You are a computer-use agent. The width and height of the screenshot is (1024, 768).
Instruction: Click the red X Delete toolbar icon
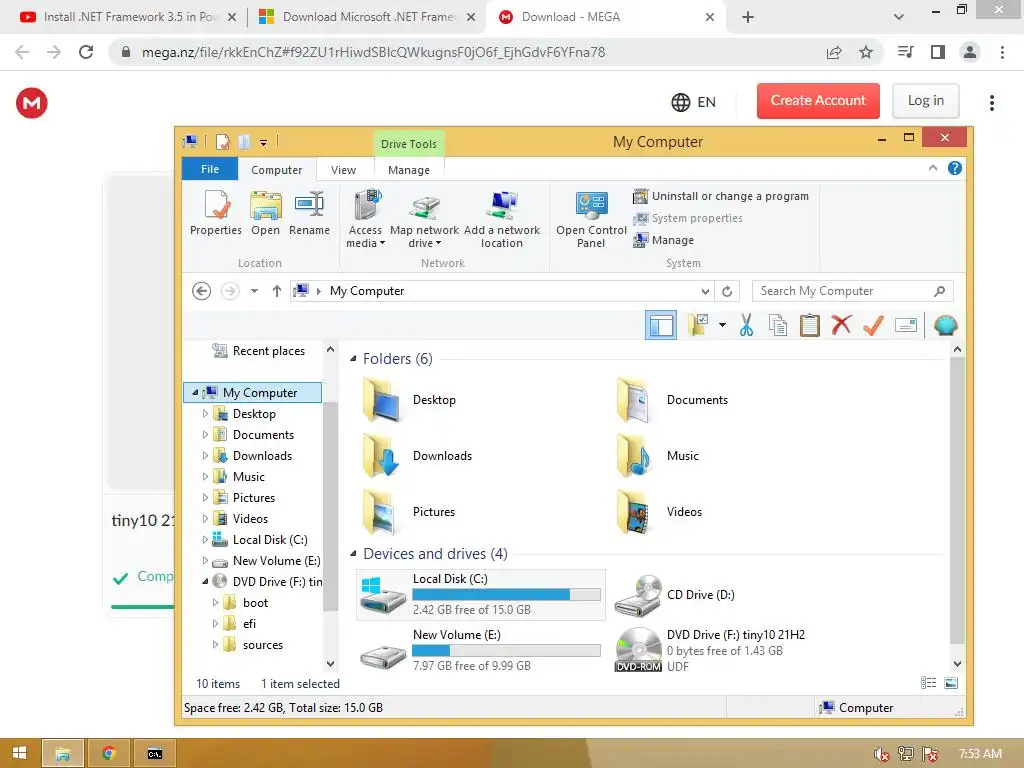pyautogui.click(x=841, y=325)
